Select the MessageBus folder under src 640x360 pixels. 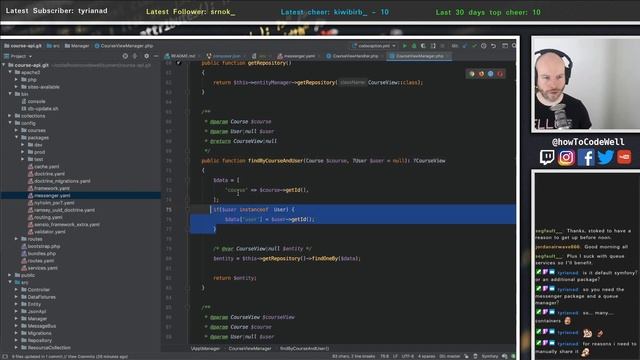(42, 326)
